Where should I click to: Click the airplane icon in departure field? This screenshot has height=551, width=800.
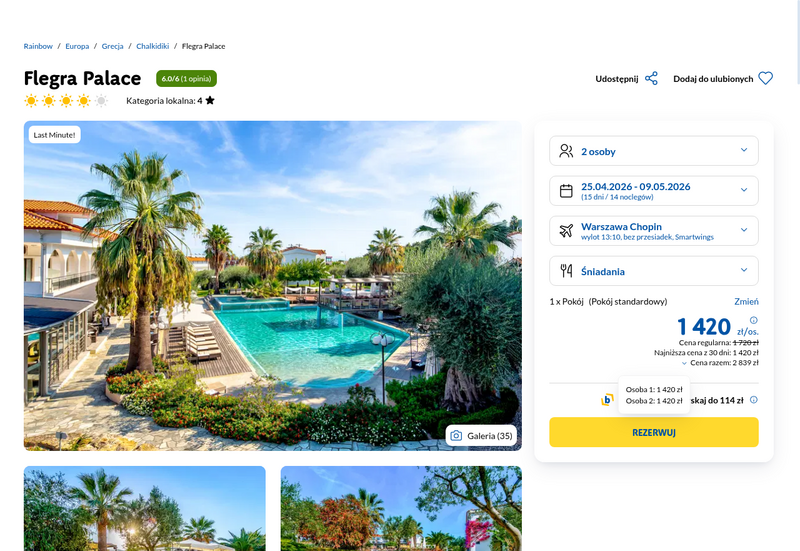click(566, 231)
